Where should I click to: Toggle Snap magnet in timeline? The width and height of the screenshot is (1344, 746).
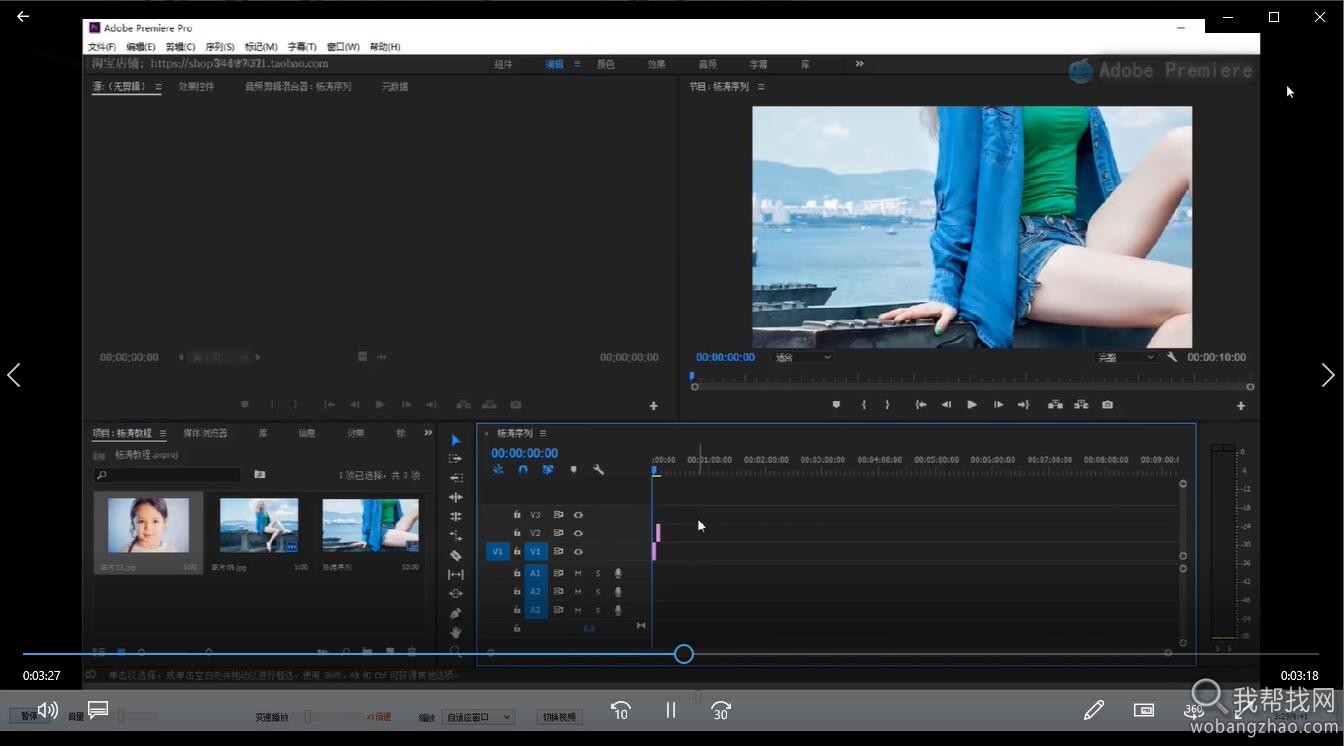click(523, 469)
